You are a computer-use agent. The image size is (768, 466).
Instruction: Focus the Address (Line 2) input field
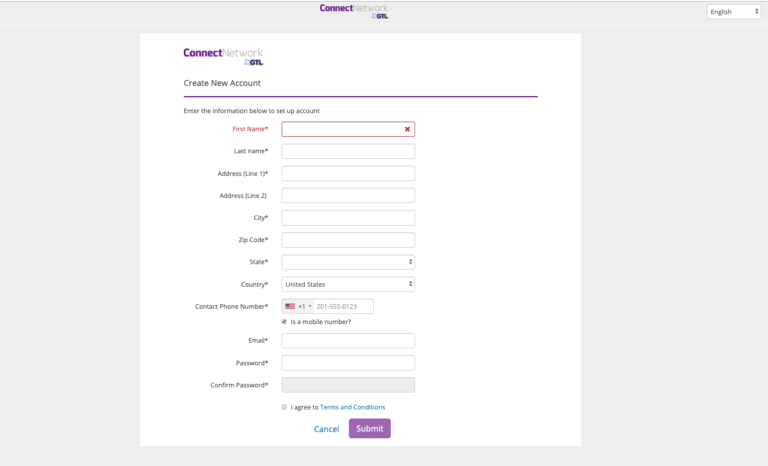click(x=348, y=196)
